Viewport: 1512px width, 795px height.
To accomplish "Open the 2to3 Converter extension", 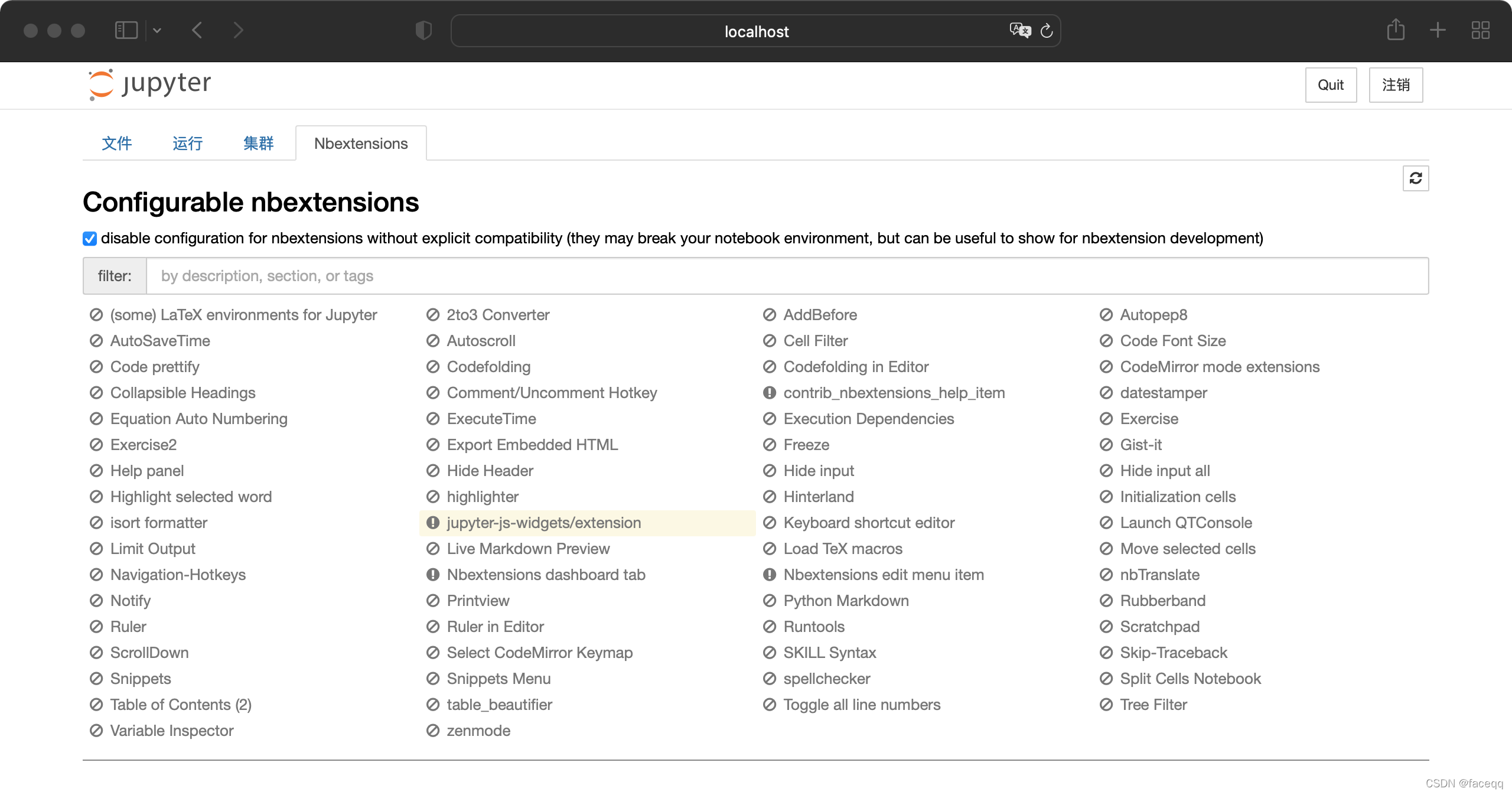I will 498,315.
